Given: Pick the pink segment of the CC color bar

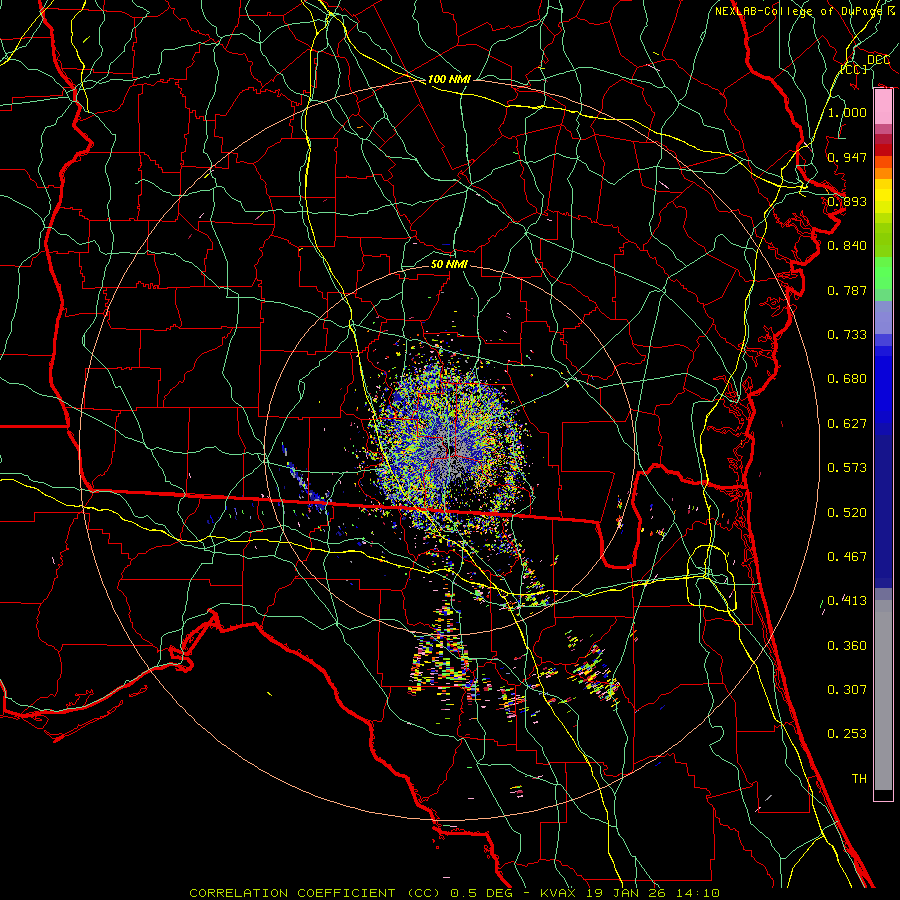Looking at the screenshot, I should tap(883, 107).
